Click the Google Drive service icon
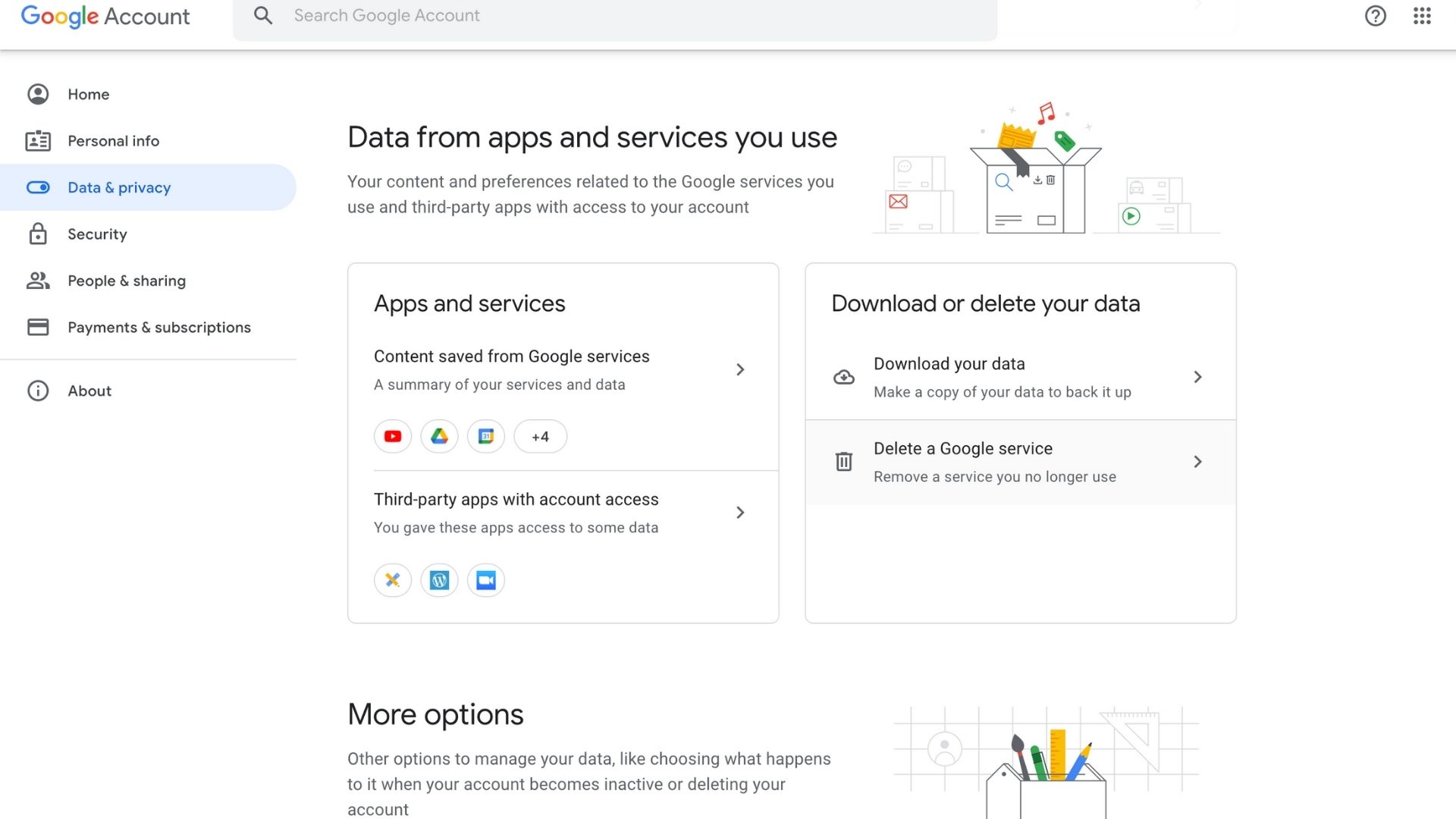Viewport: 1456px width, 819px height. click(x=440, y=436)
